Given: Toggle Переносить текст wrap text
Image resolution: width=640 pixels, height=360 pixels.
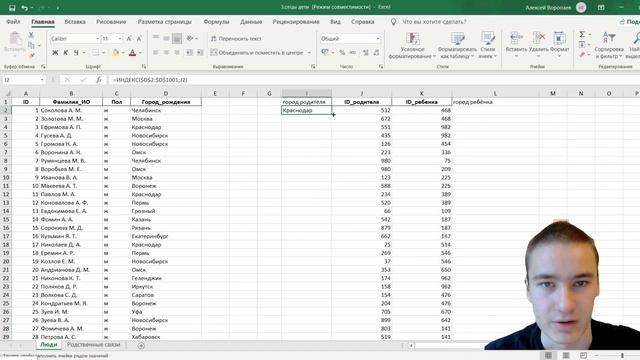Looking at the screenshot, I should click(236, 38).
